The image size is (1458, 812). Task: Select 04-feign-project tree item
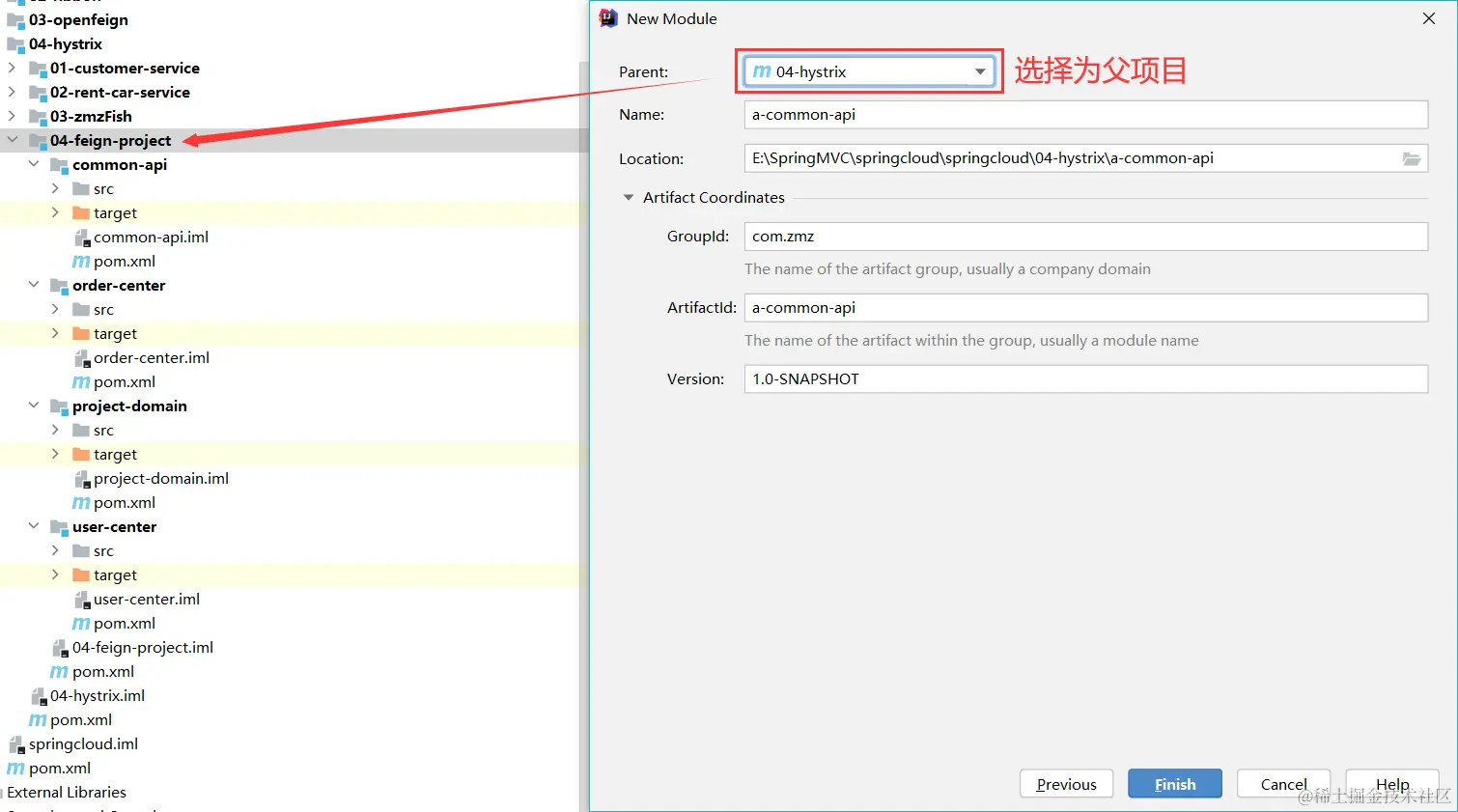(x=111, y=140)
